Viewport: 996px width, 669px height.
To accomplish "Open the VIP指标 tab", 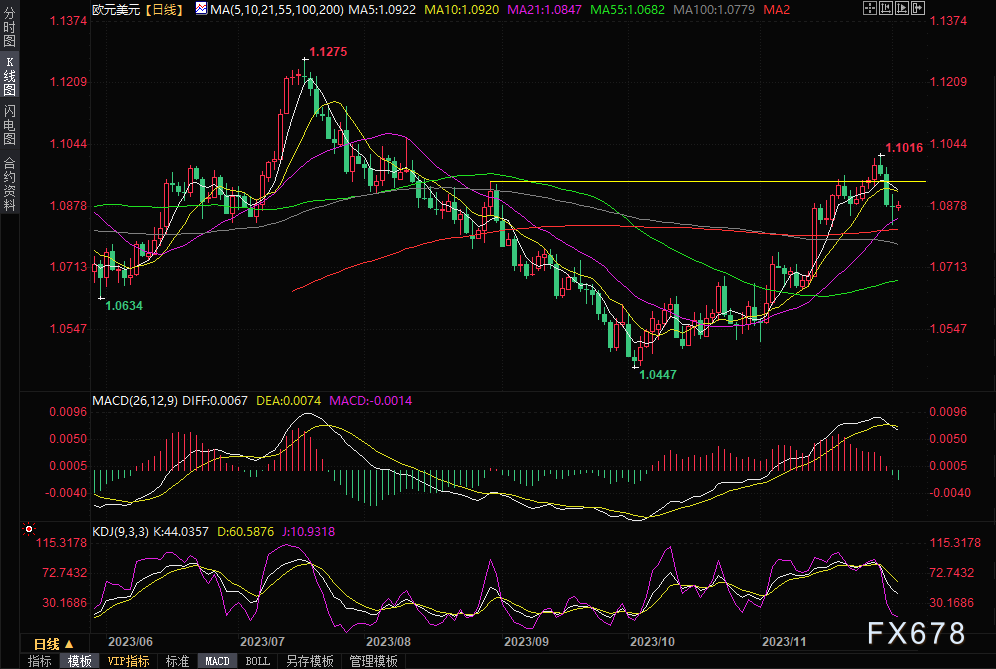I will pos(128,661).
